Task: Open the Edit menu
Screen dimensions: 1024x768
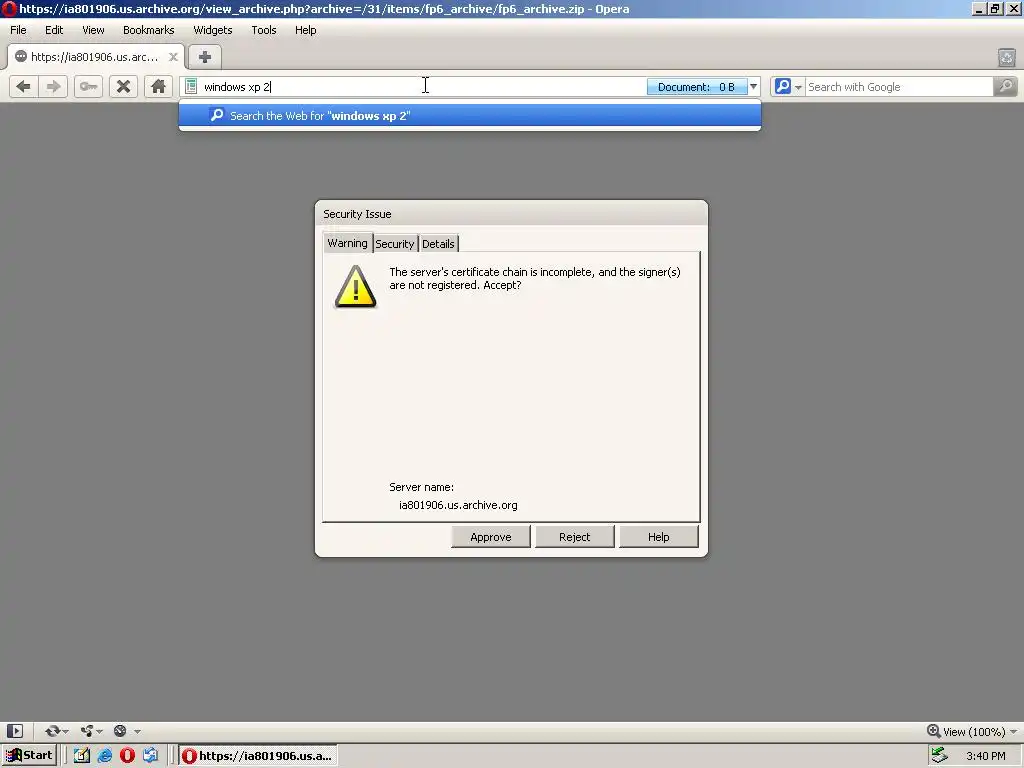Action: [54, 30]
